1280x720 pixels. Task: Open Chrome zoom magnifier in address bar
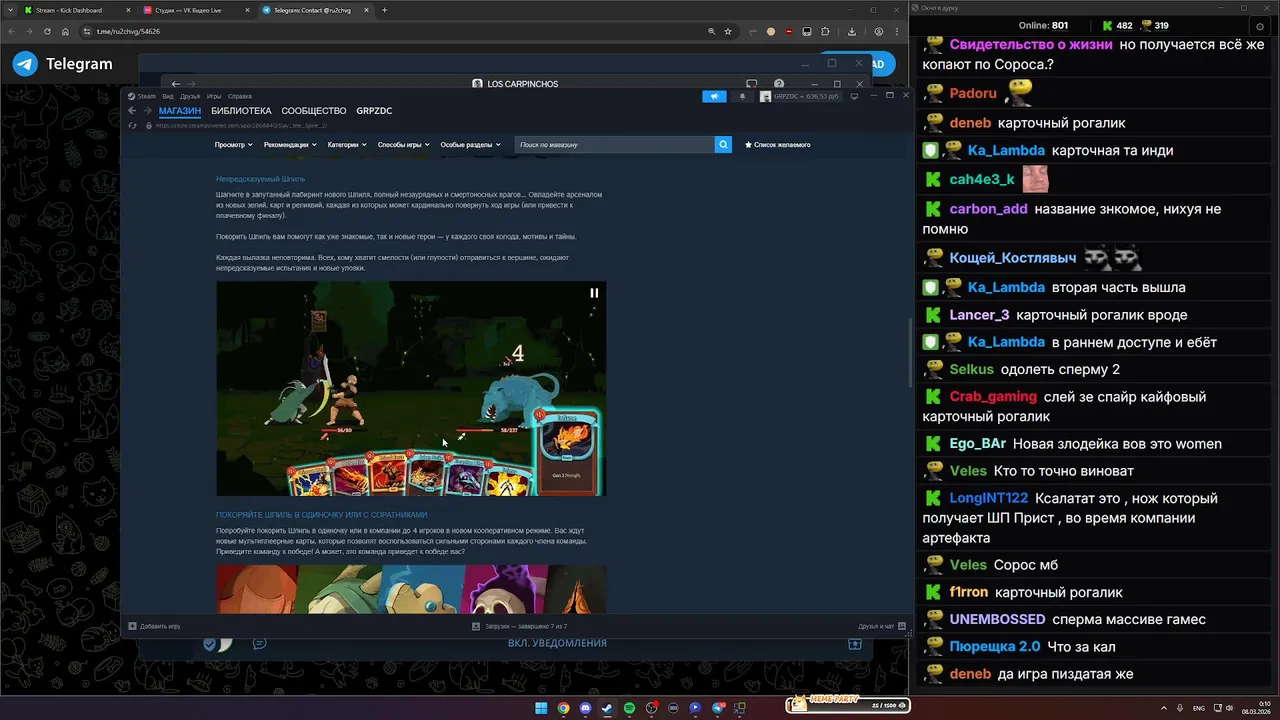[711, 31]
